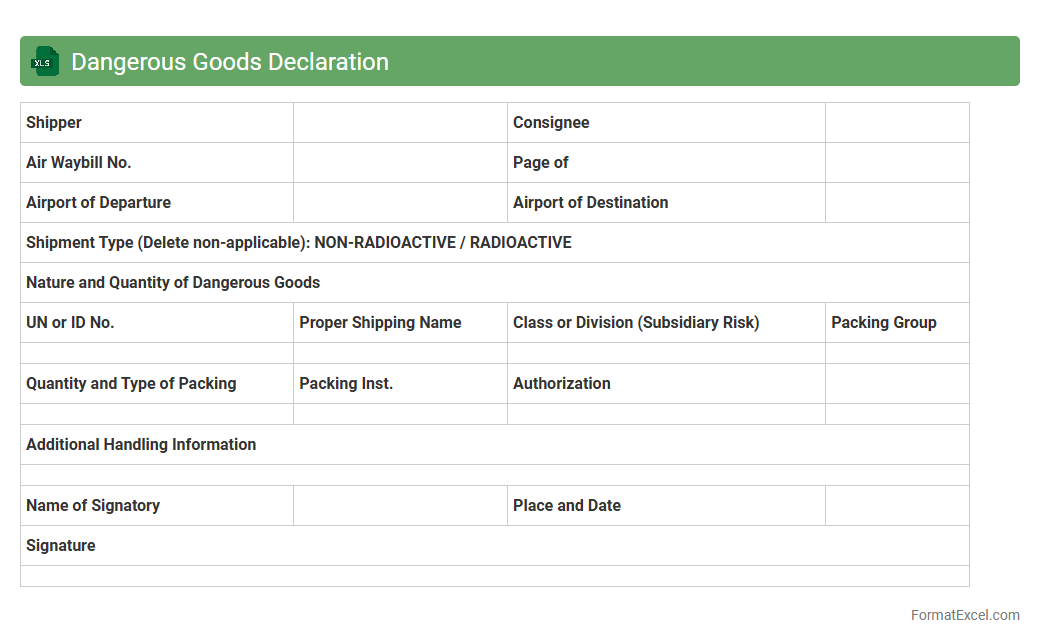Viewport: 1040px width, 644px height.
Task: Click the empty cell under Packing Inst.
Action: (400, 414)
